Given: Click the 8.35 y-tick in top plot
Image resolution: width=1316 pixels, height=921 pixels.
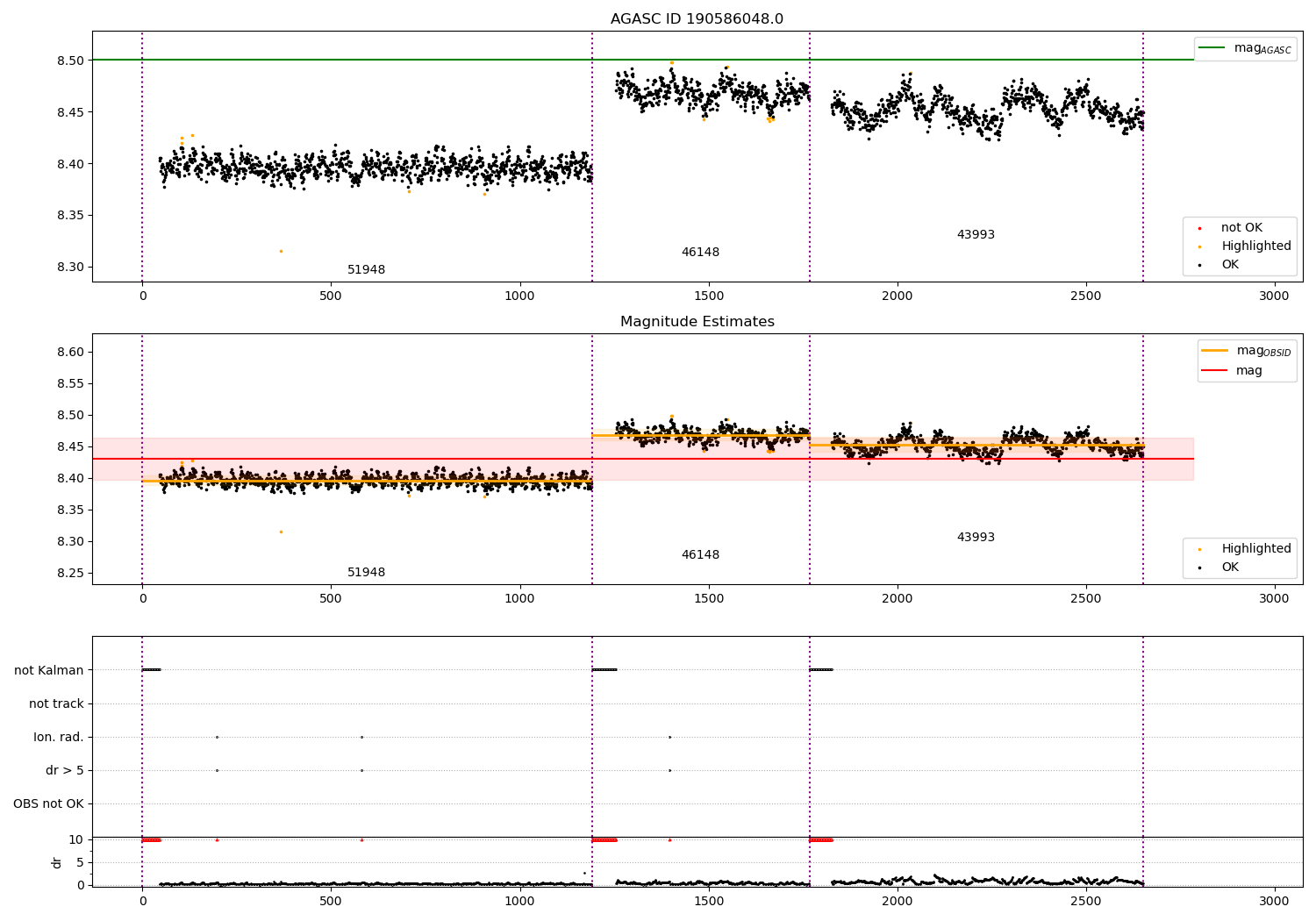Looking at the screenshot, I should coord(70,216).
